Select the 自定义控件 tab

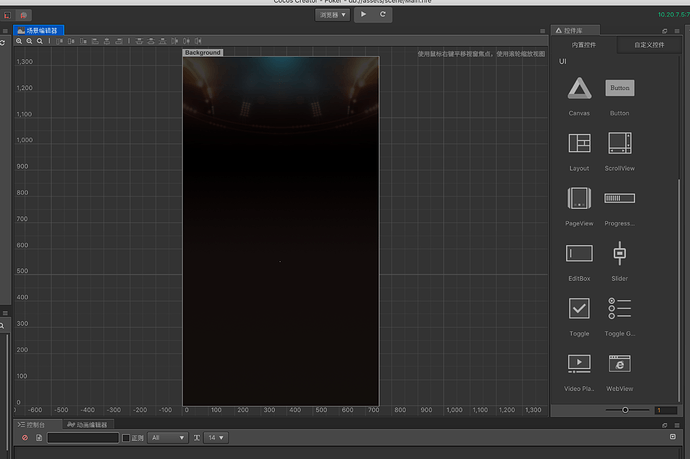pyautogui.click(x=649, y=45)
